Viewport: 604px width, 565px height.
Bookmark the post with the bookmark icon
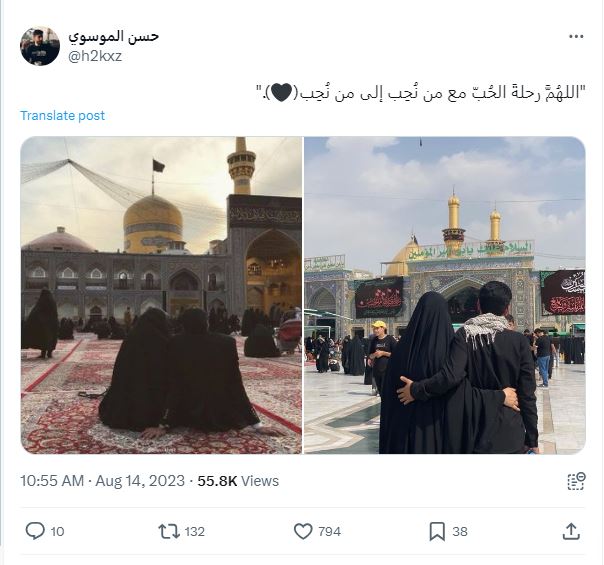click(x=437, y=531)
